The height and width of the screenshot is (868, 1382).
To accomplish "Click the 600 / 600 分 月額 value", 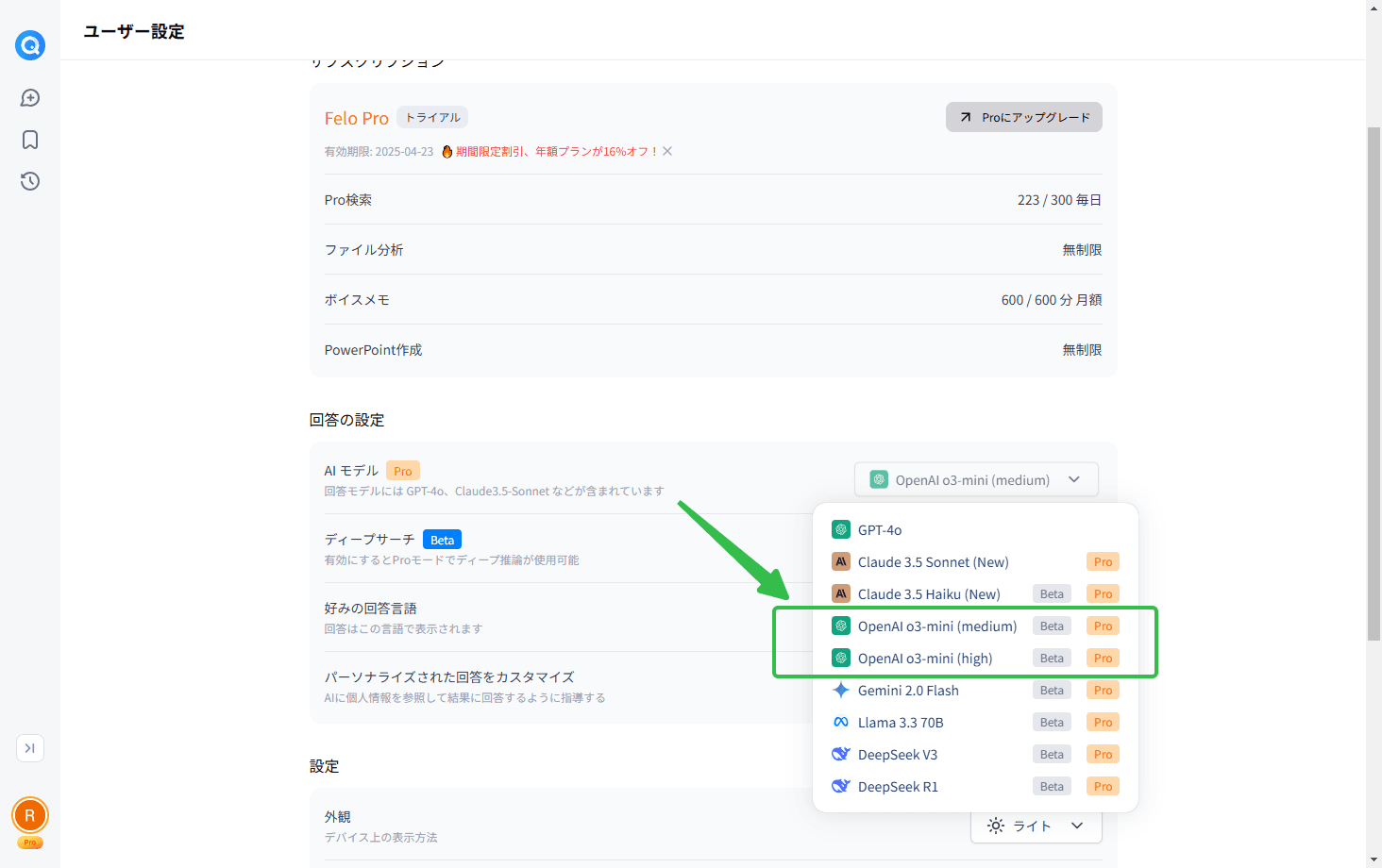I will pyautogui.click(x=1052, y=300).
